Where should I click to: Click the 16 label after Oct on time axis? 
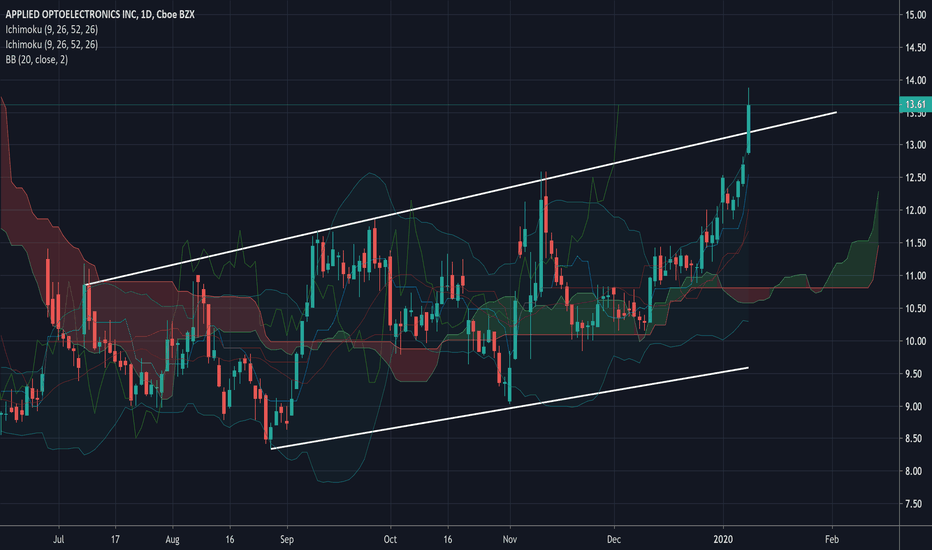coord(448,539)
